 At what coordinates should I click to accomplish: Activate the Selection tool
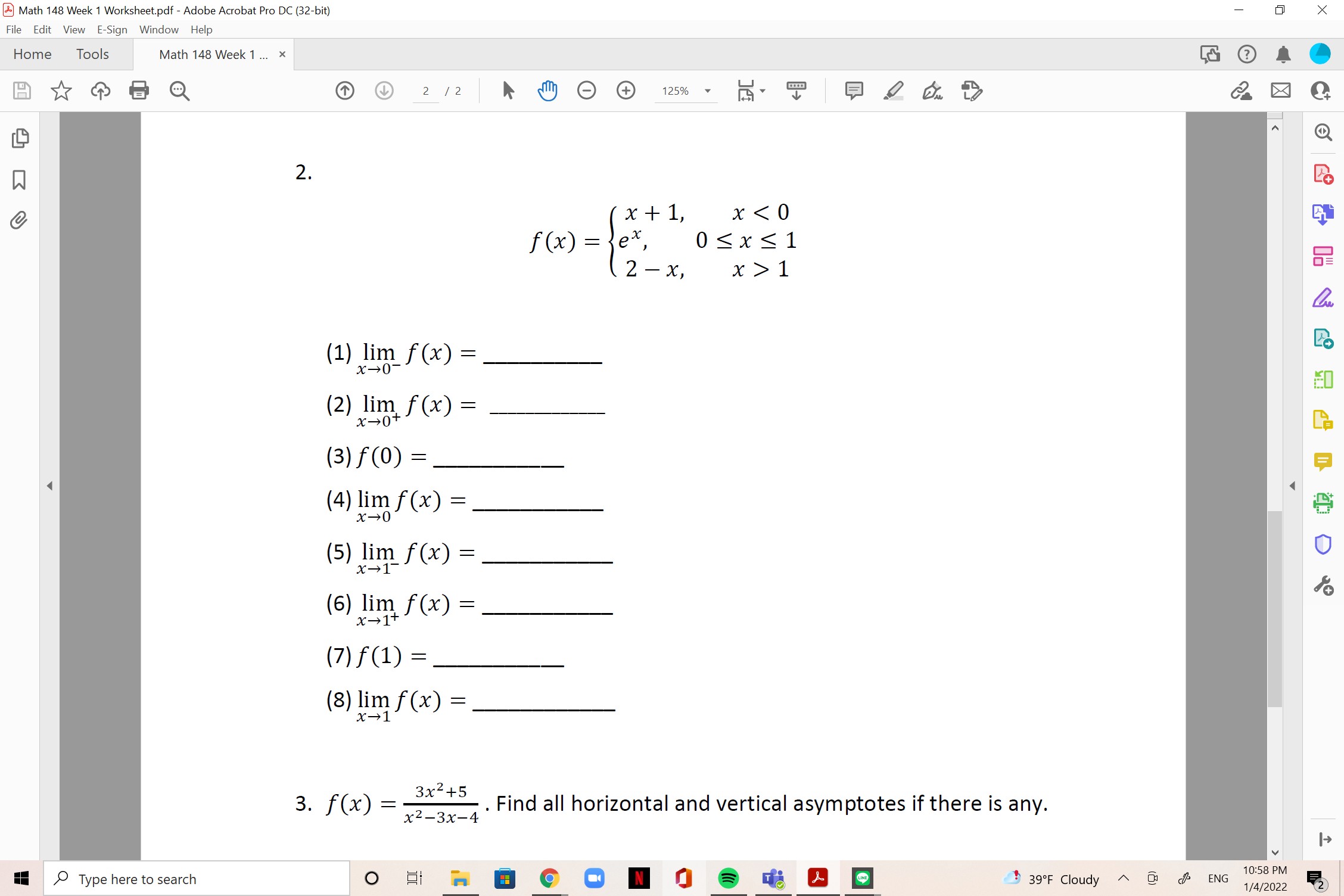point(508,91)
